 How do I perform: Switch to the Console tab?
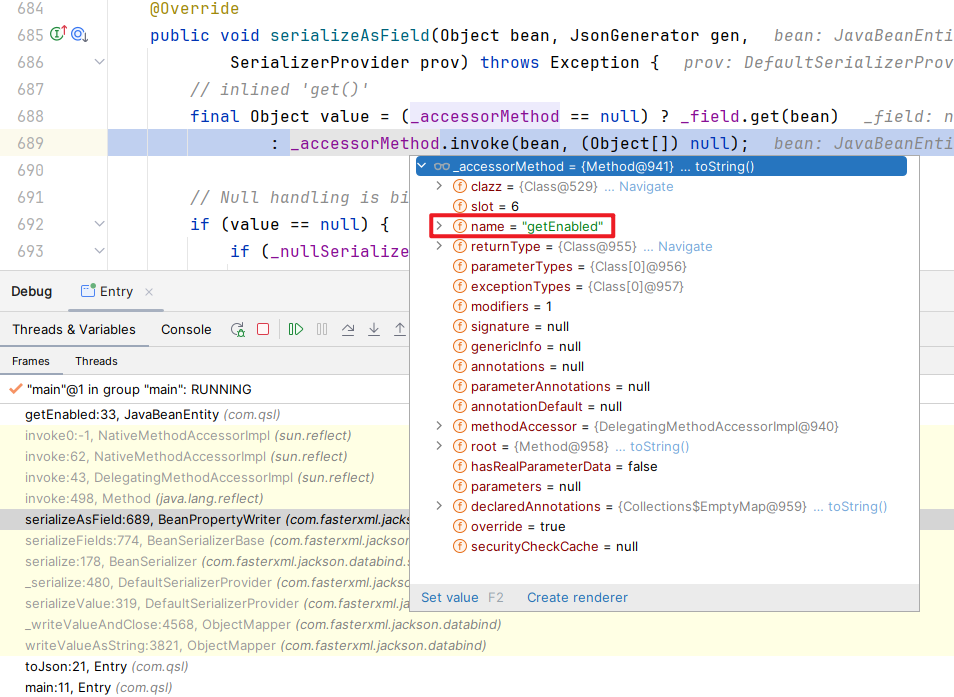coord(186,329)
